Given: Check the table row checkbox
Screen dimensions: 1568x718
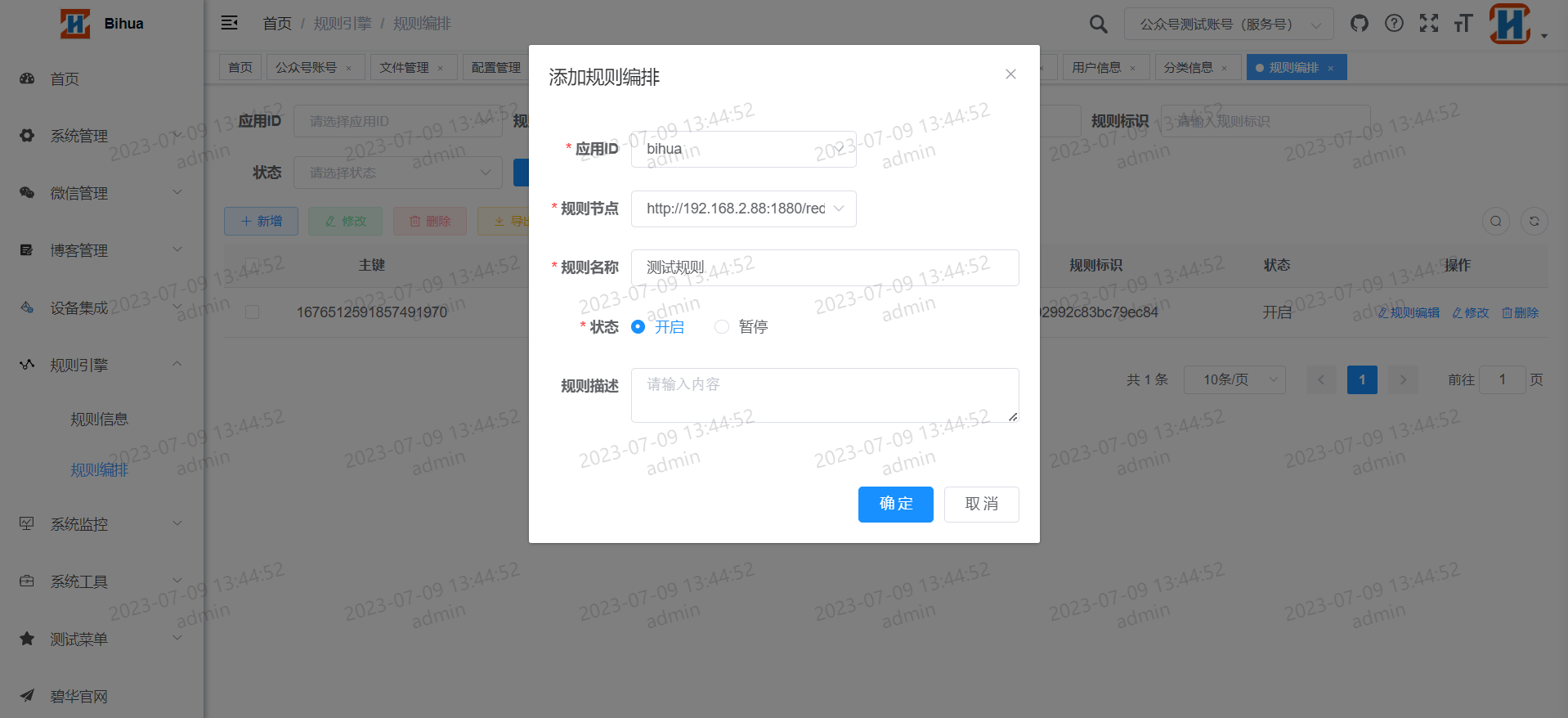Looking at the screenshot, I should click(x=253, y=312).
